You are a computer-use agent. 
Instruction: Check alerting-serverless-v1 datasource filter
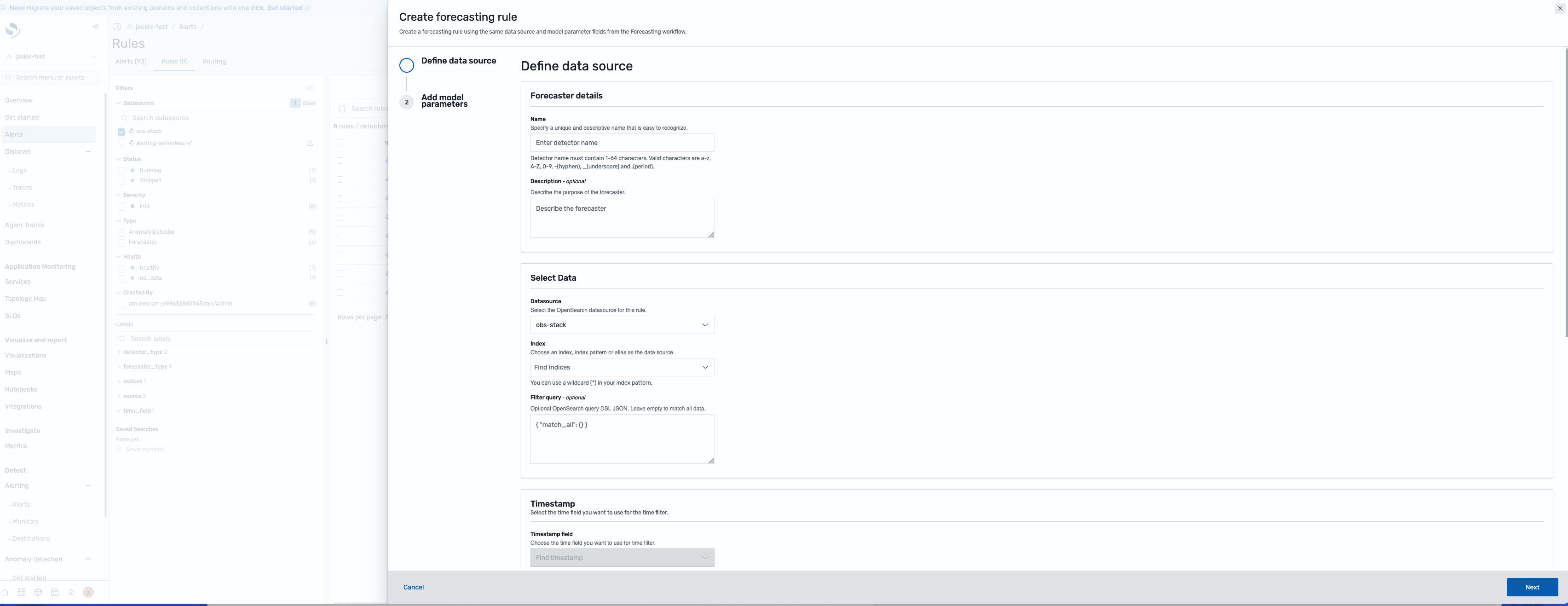[121, 143]
